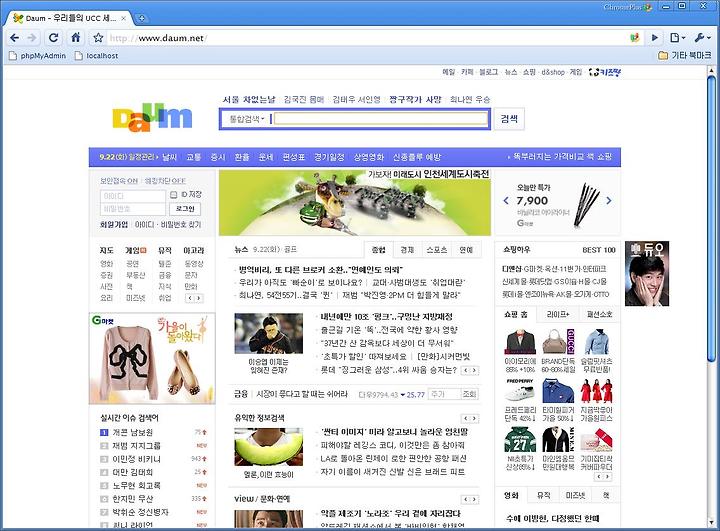Open the 영화 tab at bottom right
This screenshot has width=720, height=531.
[511, 495]
